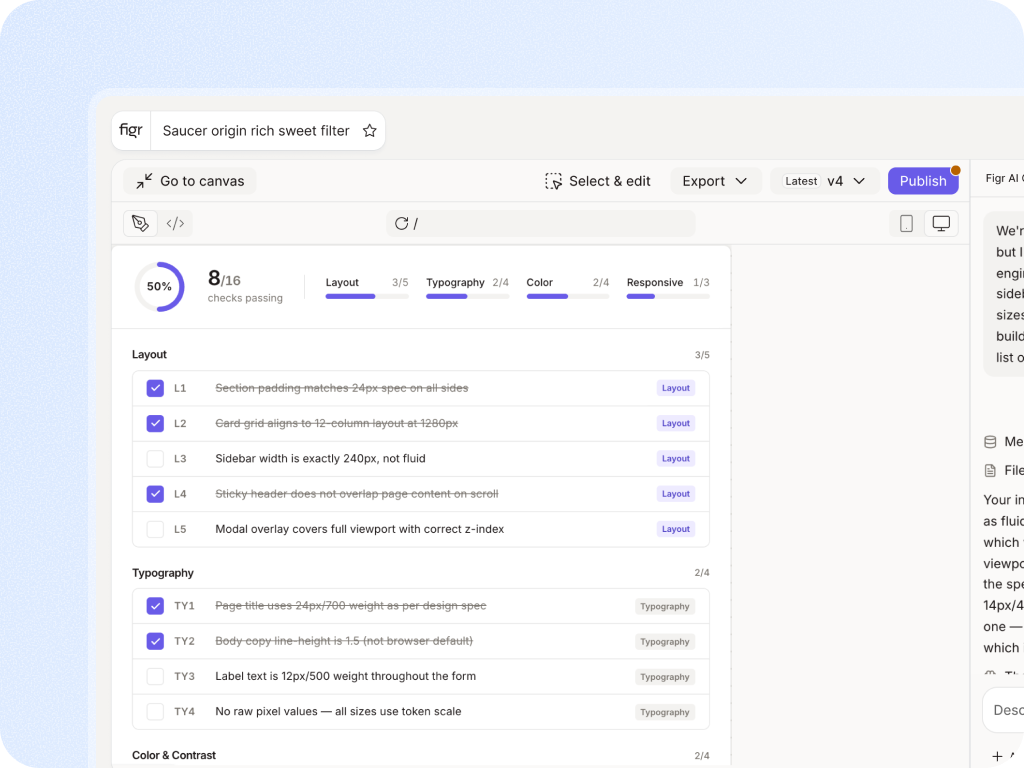Viewport: 1024px width, 768px height.
Task: Click text "Modal overlay covers full viewport with correct z-index"
Action: pos(360,529)
